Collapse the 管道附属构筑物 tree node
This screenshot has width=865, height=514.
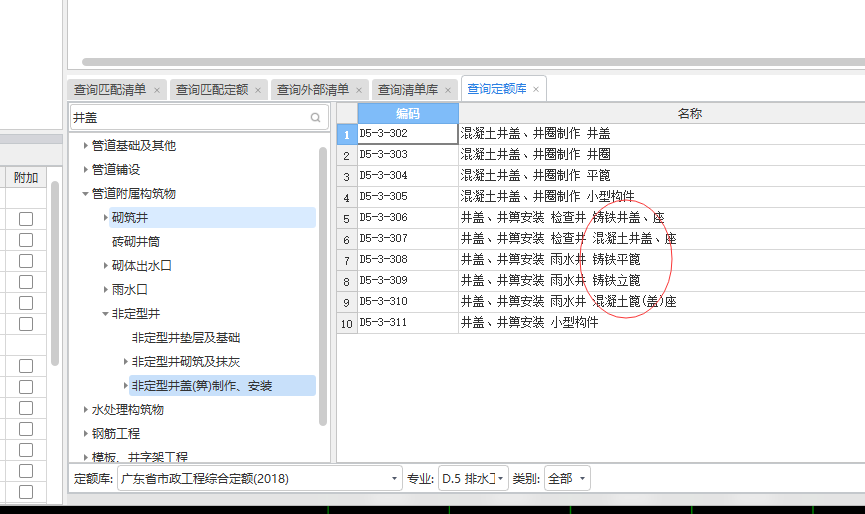pos(86,194)
